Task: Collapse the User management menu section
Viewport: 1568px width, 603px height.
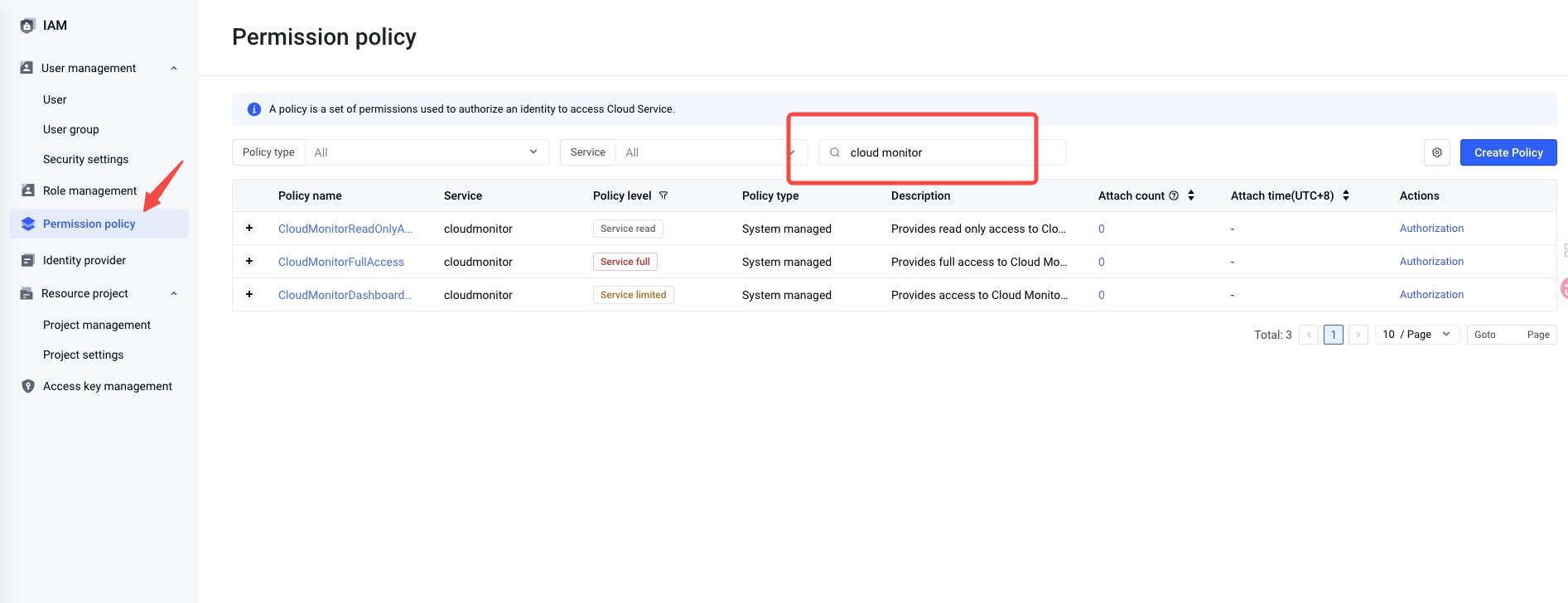Action: pyautogui.click(x=174, y=68)
